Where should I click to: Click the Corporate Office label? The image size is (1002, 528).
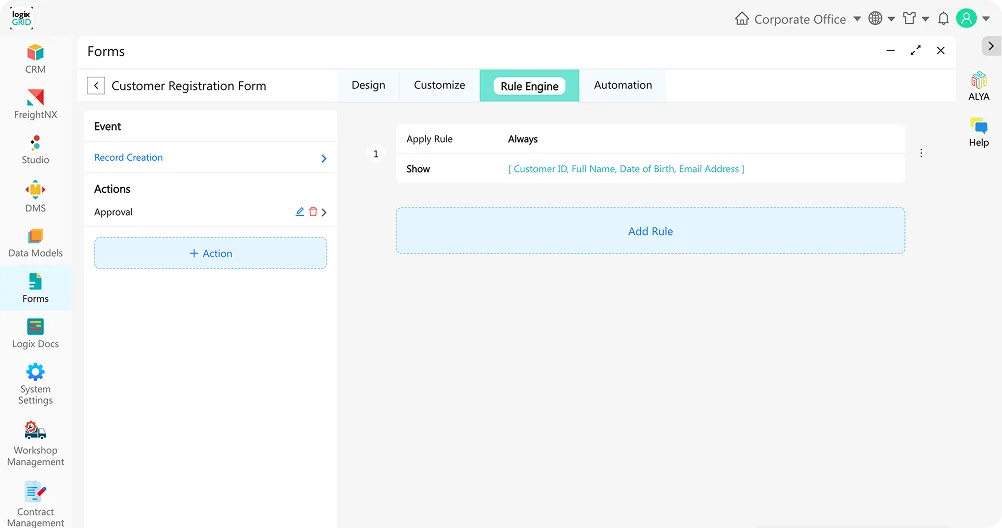[x=800, y=19]
